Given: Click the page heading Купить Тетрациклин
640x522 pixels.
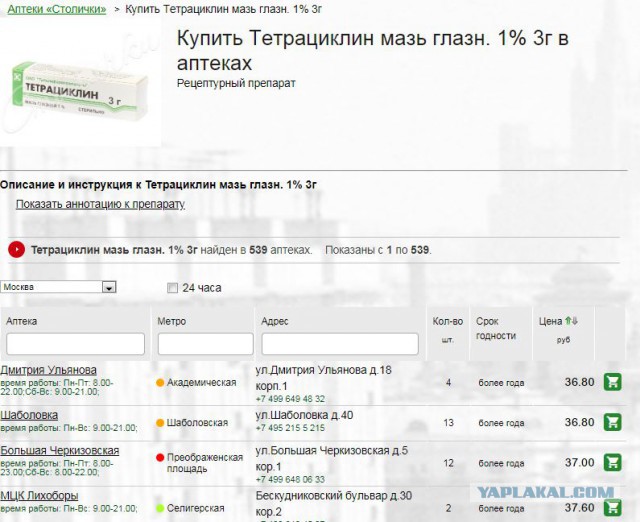Looking at the screenshot, I should tap(373, 50).
